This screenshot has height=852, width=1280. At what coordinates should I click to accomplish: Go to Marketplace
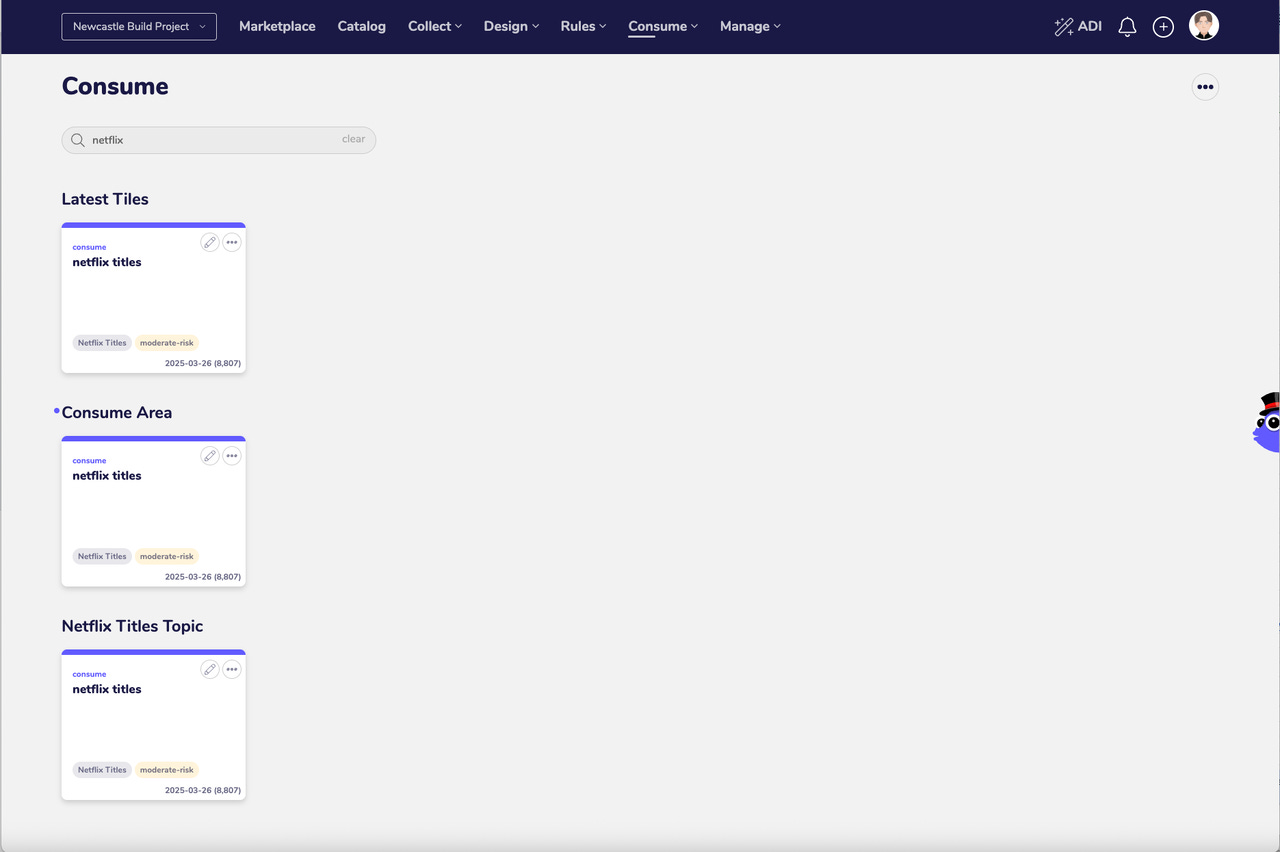point(277,26)
